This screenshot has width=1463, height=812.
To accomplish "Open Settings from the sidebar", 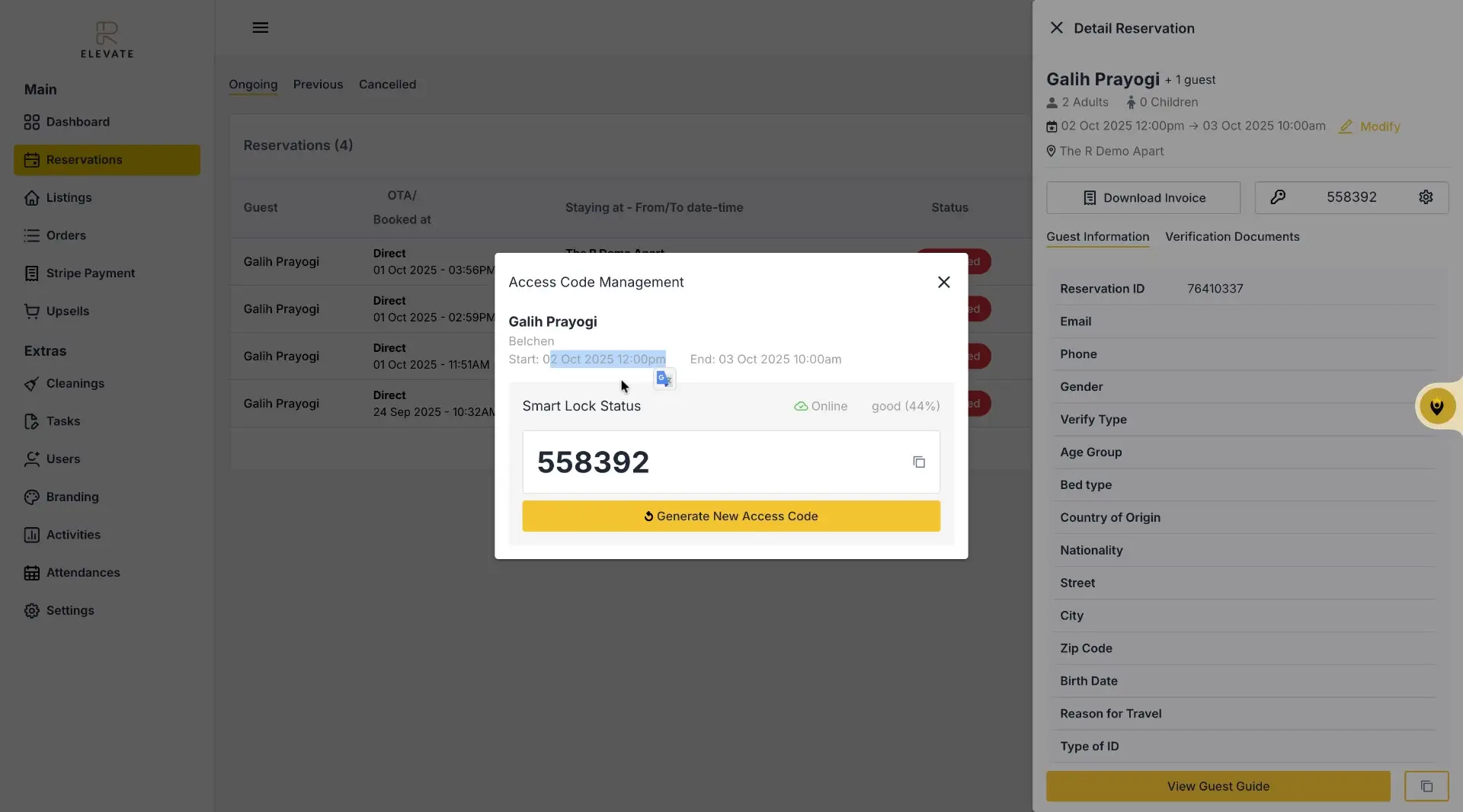I will tap(70, 610).
